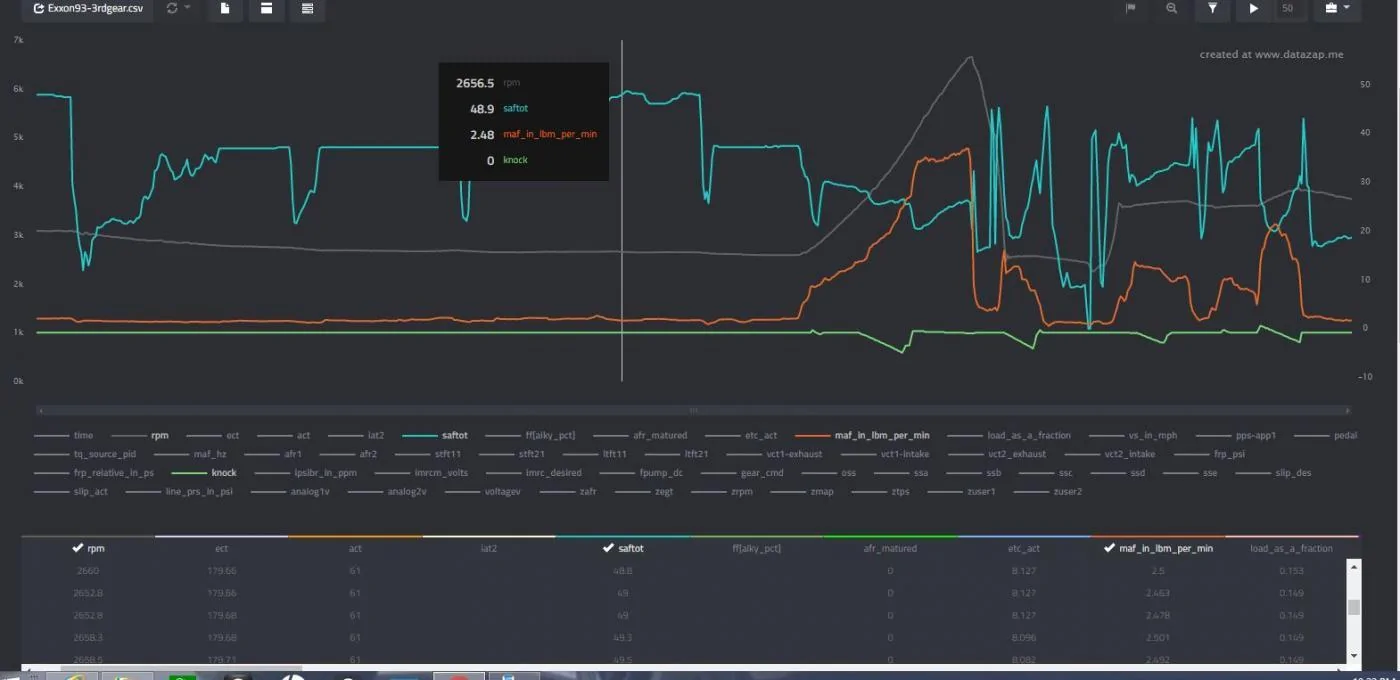Enable the voltagev legend series

point(483,492)
